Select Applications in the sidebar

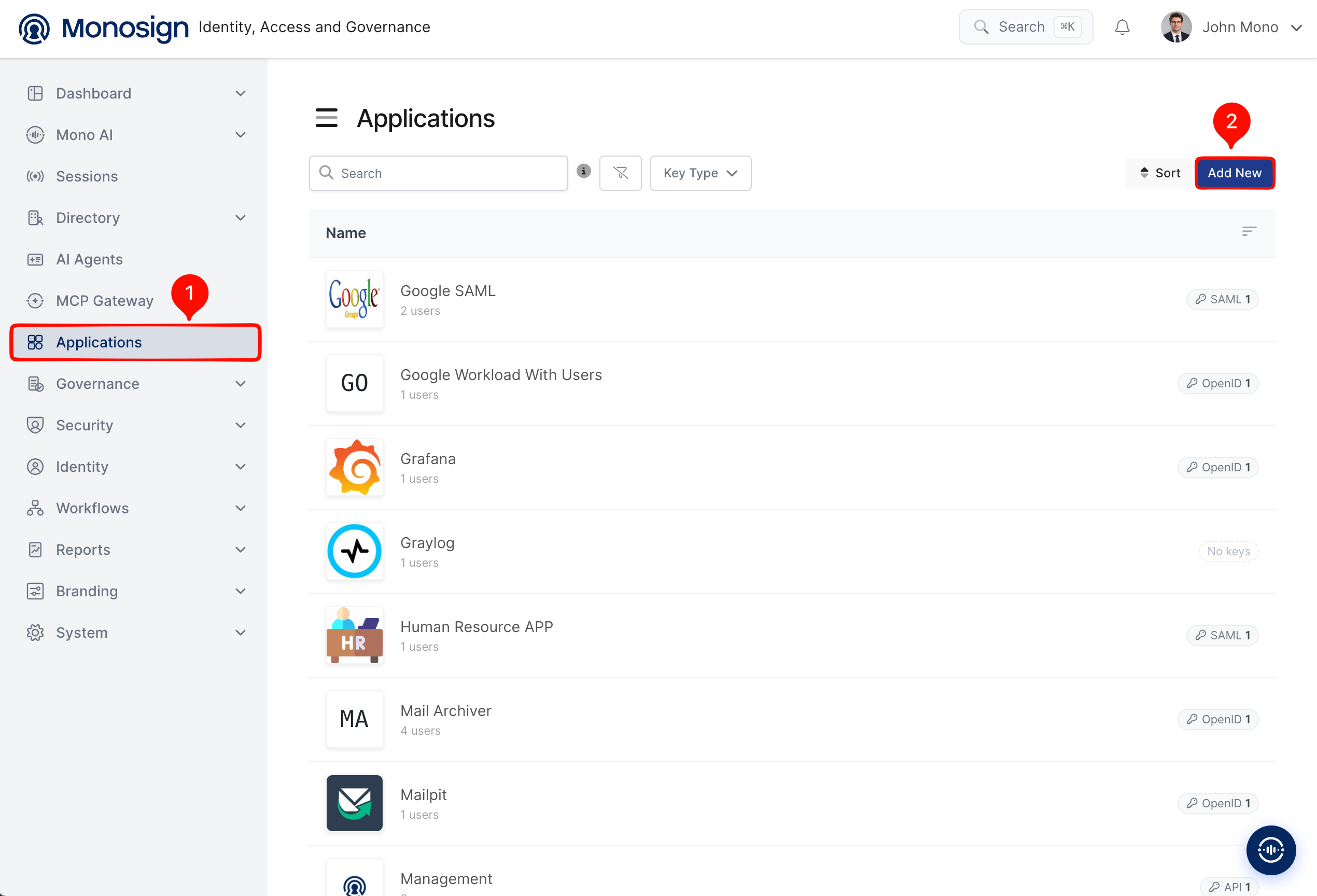(x=135, y=342)
